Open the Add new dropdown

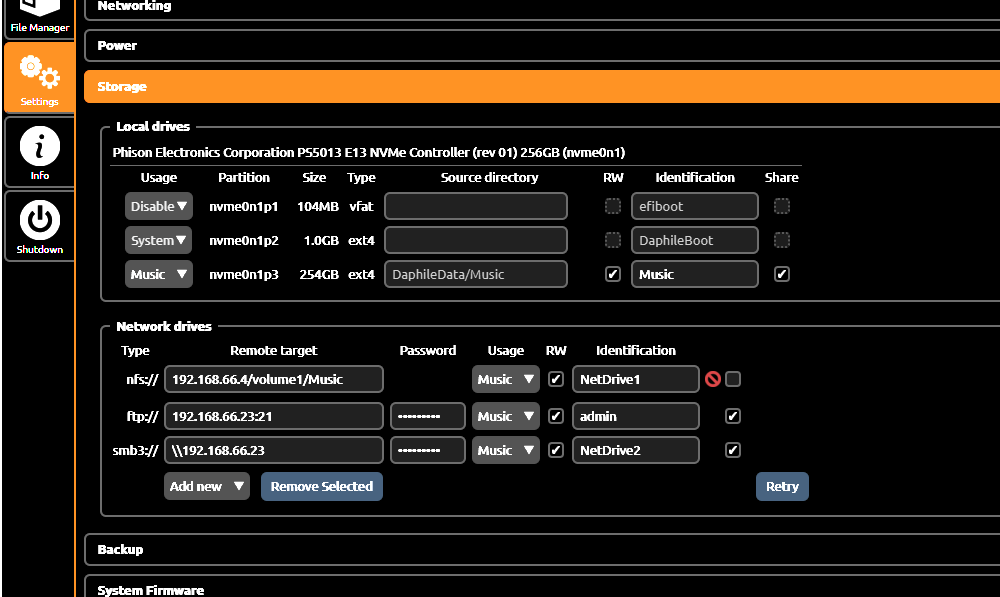click(207, 486)
